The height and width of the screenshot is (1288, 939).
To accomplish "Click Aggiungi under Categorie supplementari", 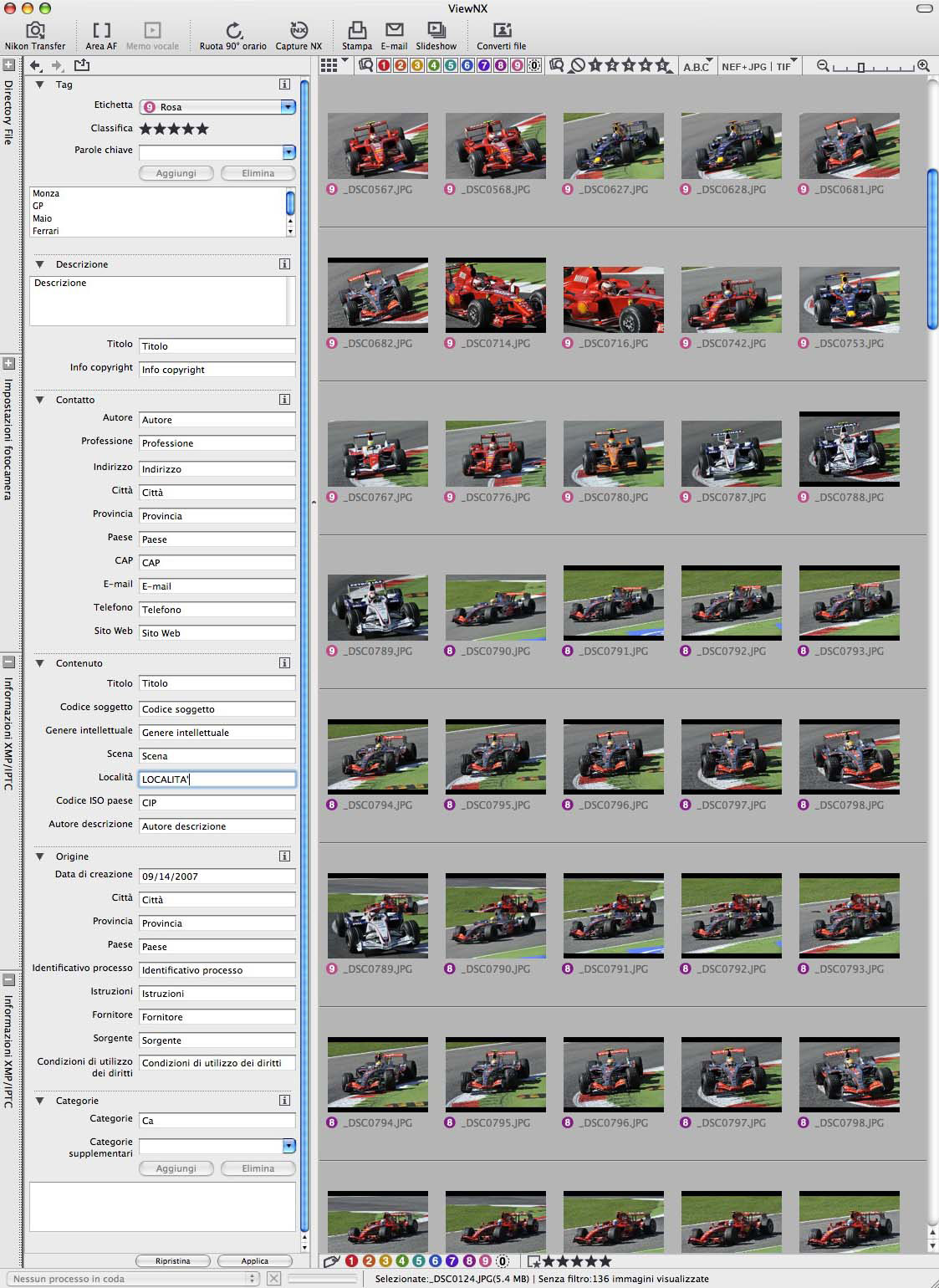I will [x=176, y=1168].
